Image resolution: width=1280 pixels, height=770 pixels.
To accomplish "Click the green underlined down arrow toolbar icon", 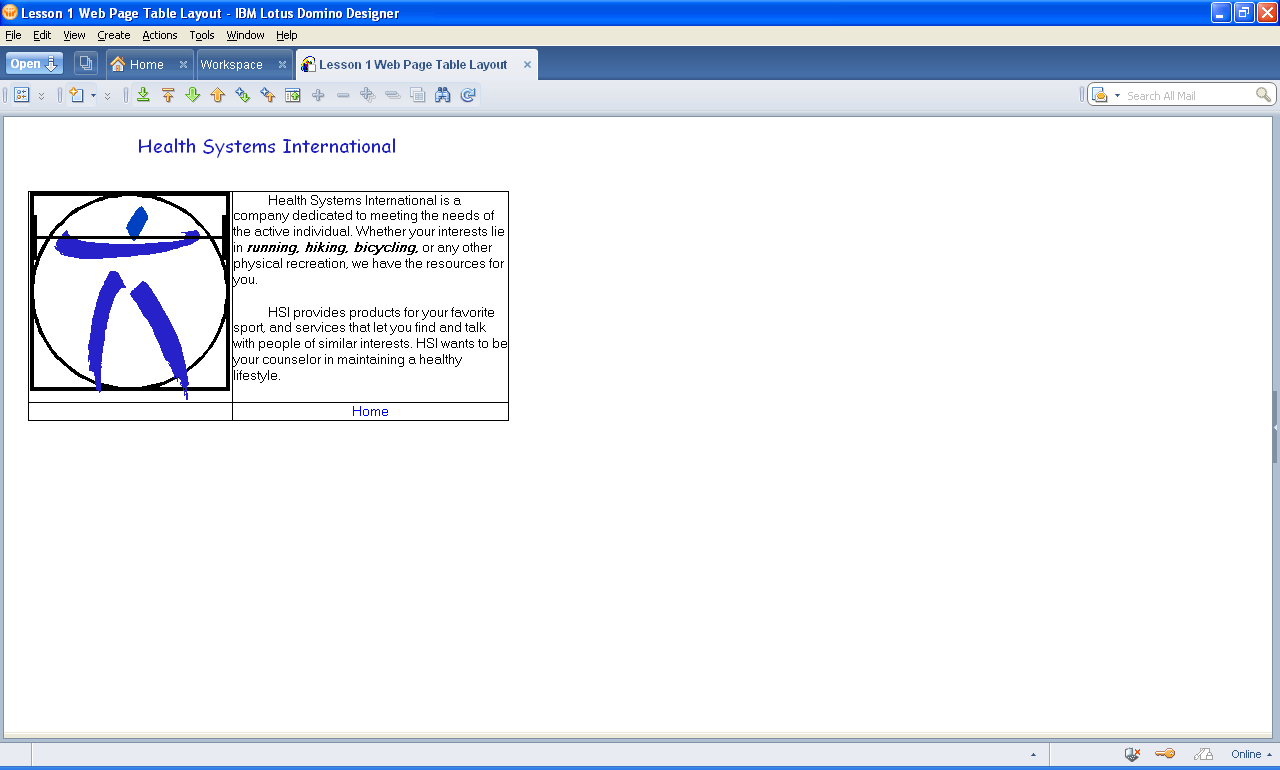I will [143, 95].
